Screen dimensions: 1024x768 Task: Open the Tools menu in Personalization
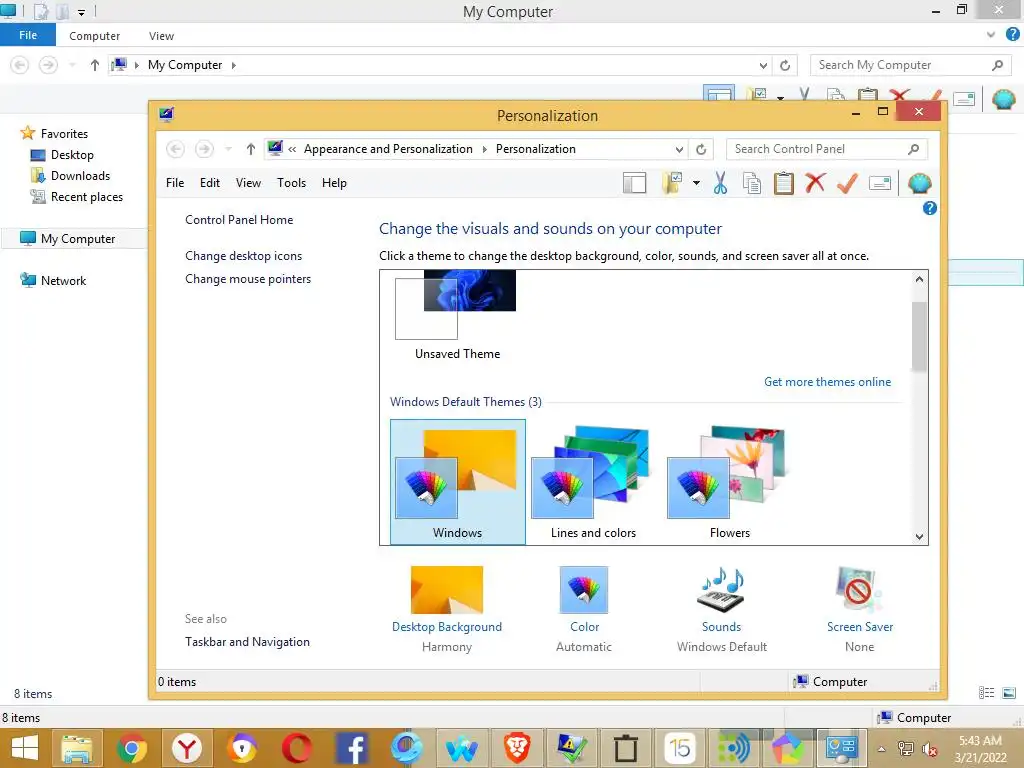(x=291, y=183)
